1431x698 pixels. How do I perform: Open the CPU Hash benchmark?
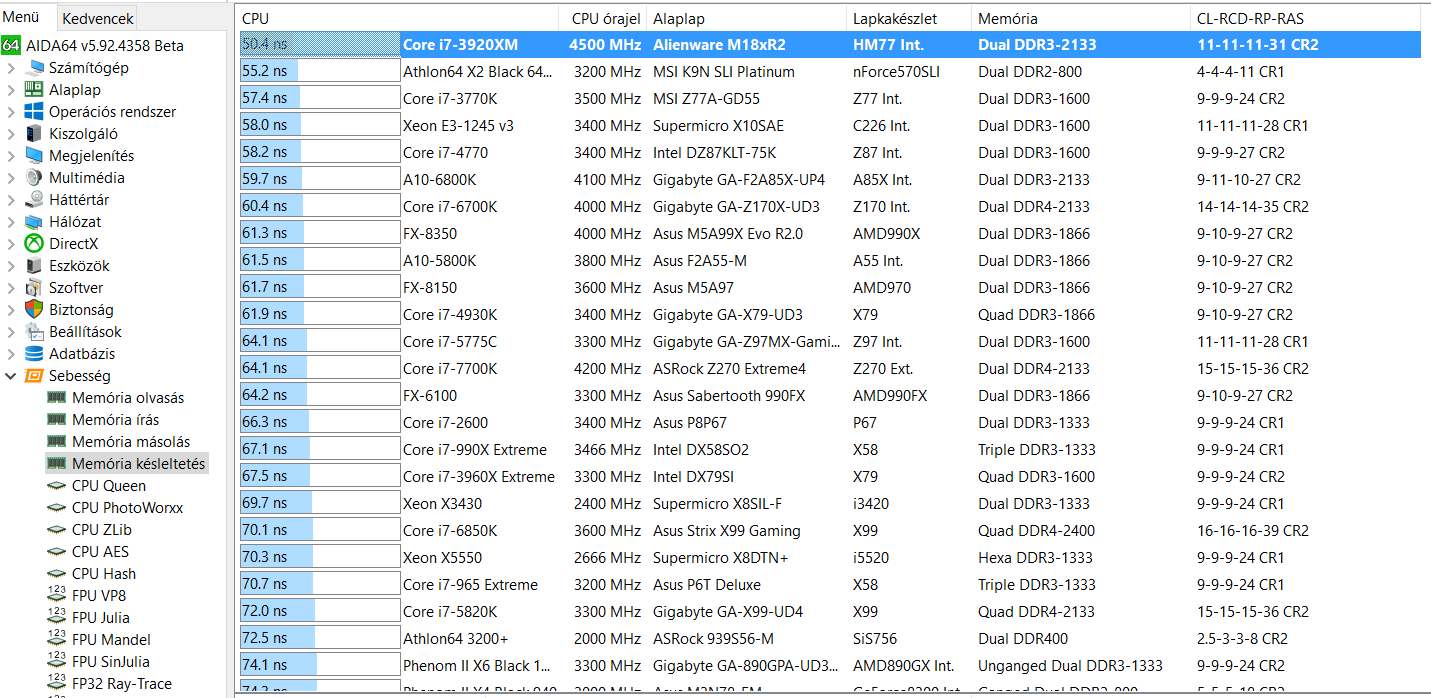[104, 574]
